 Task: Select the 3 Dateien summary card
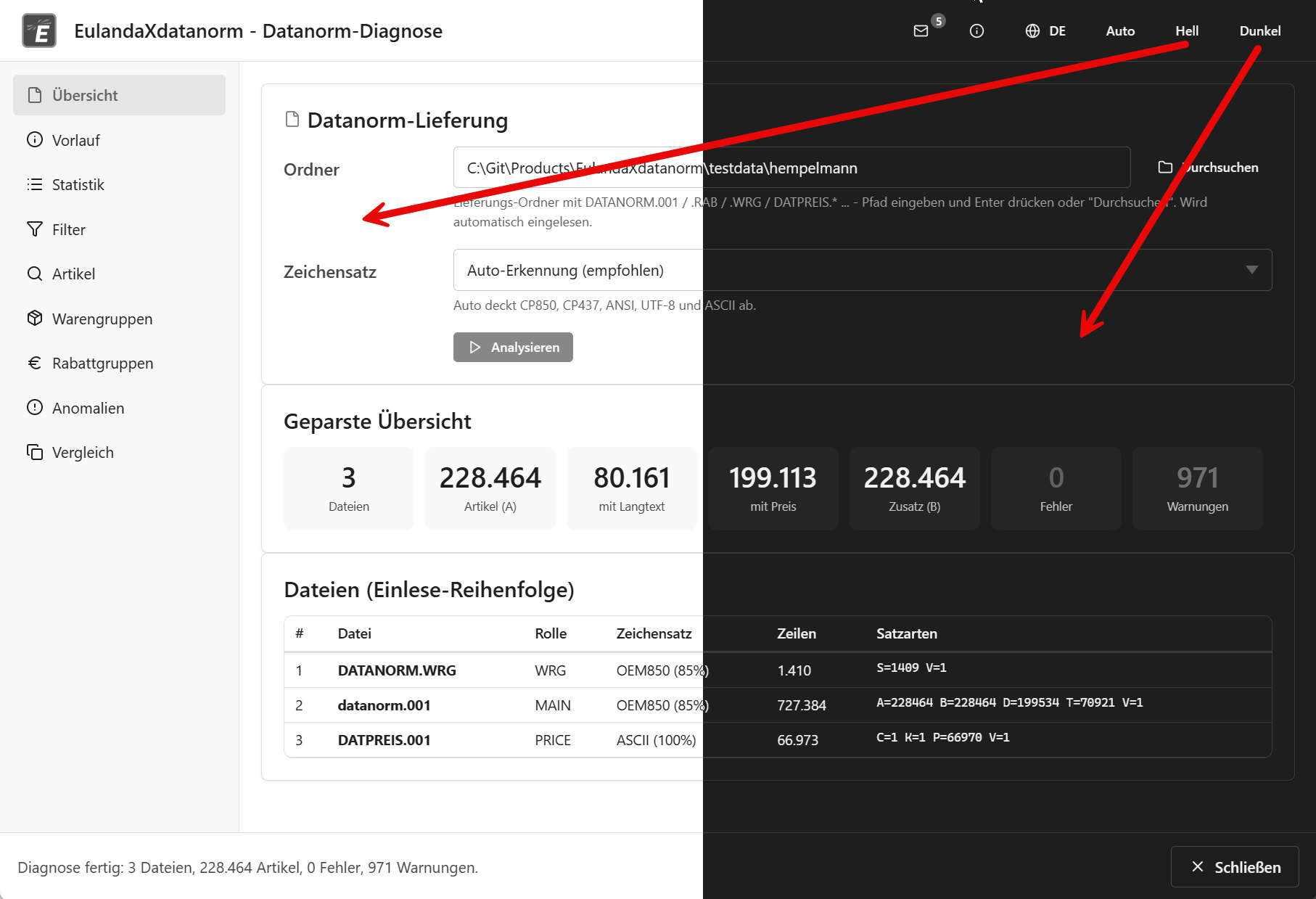point(349,488)
